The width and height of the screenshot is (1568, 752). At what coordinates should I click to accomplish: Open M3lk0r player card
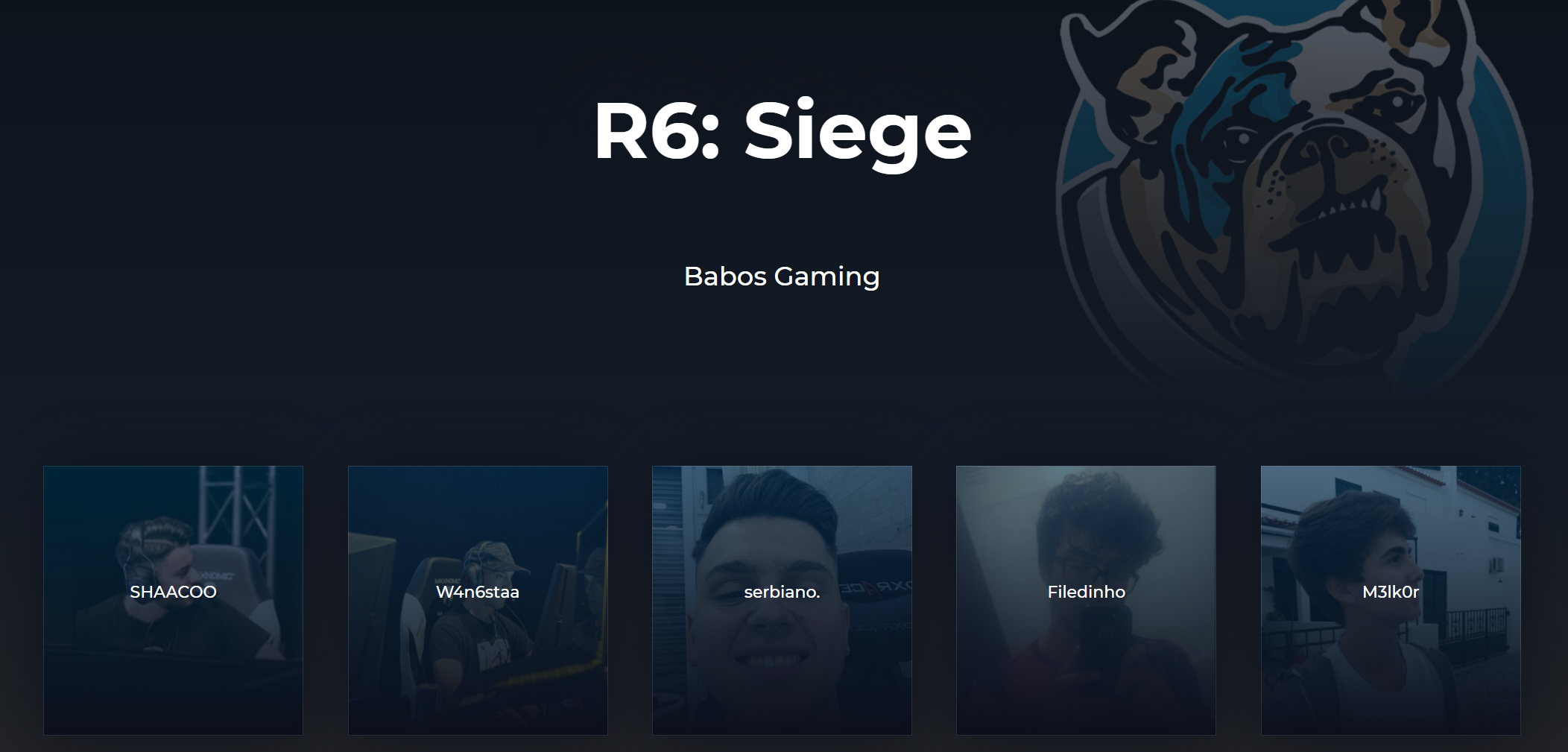tap(1391, 600)
